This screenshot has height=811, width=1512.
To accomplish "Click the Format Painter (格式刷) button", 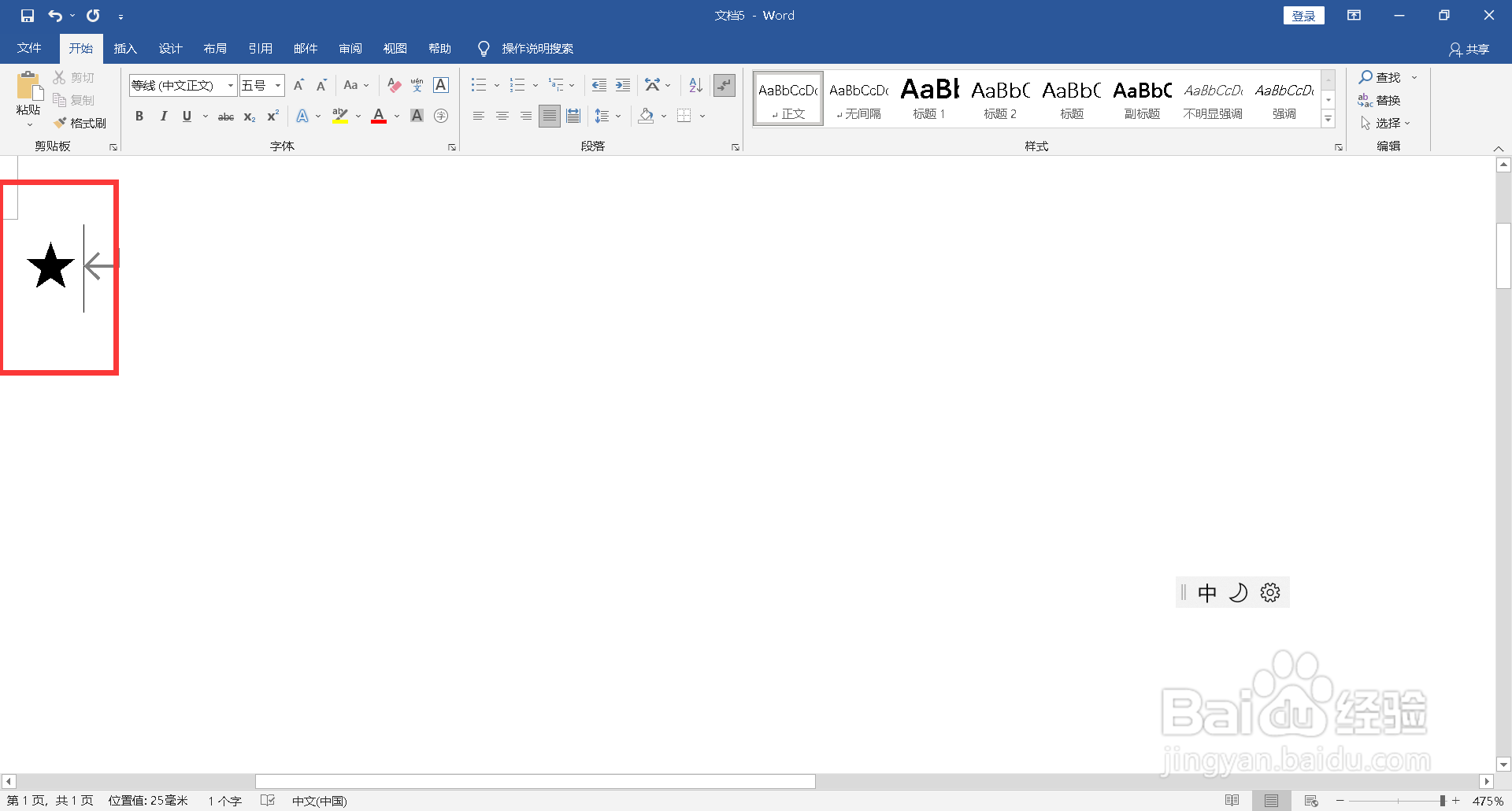I will coord(80,123).
